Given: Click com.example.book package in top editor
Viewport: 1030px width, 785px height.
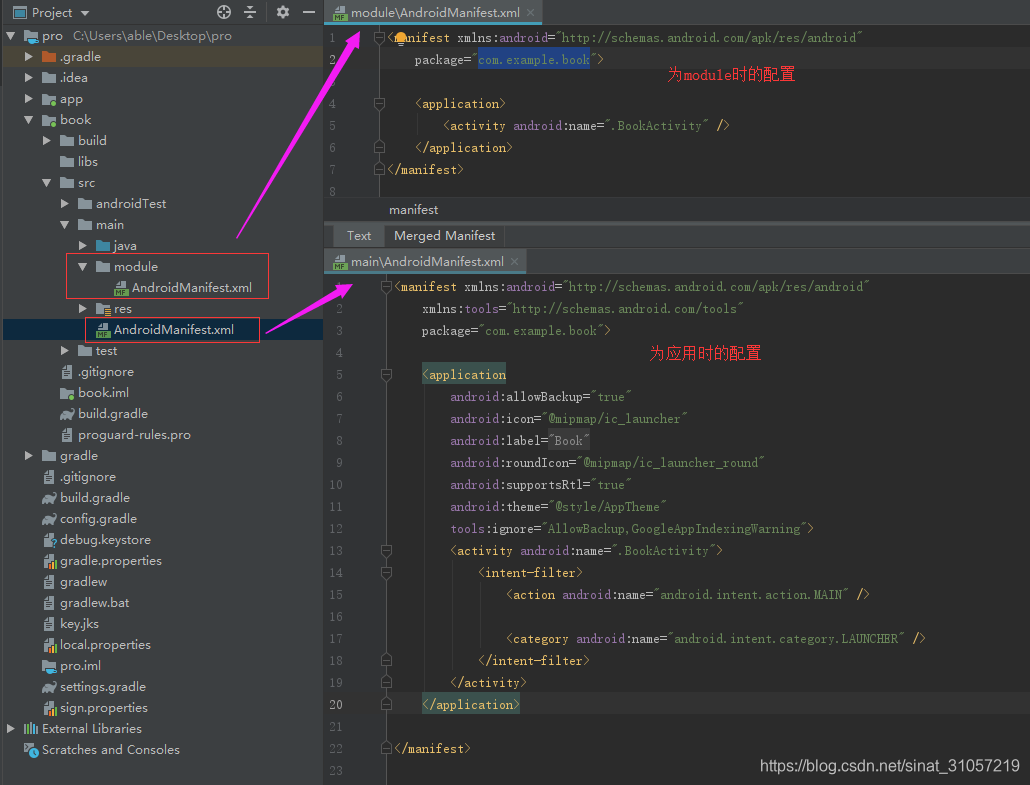Looking at the screenshot, I should (x=534, y=60).
